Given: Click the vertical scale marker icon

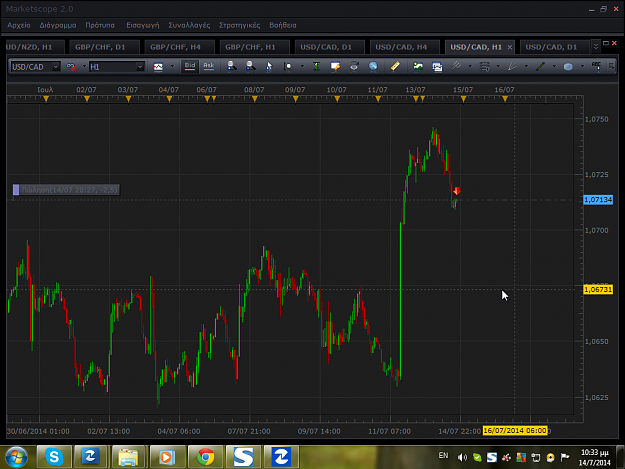Looking at the screenshot, I should pyautogui.click(x=316, y=67).
